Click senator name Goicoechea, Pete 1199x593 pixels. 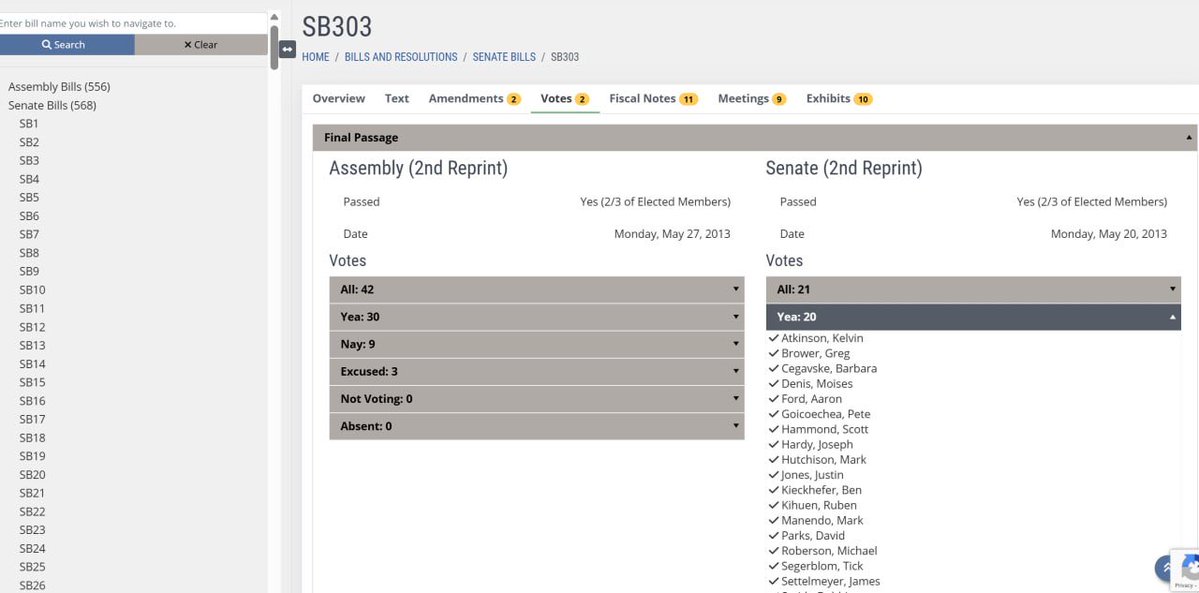[826, 415]
